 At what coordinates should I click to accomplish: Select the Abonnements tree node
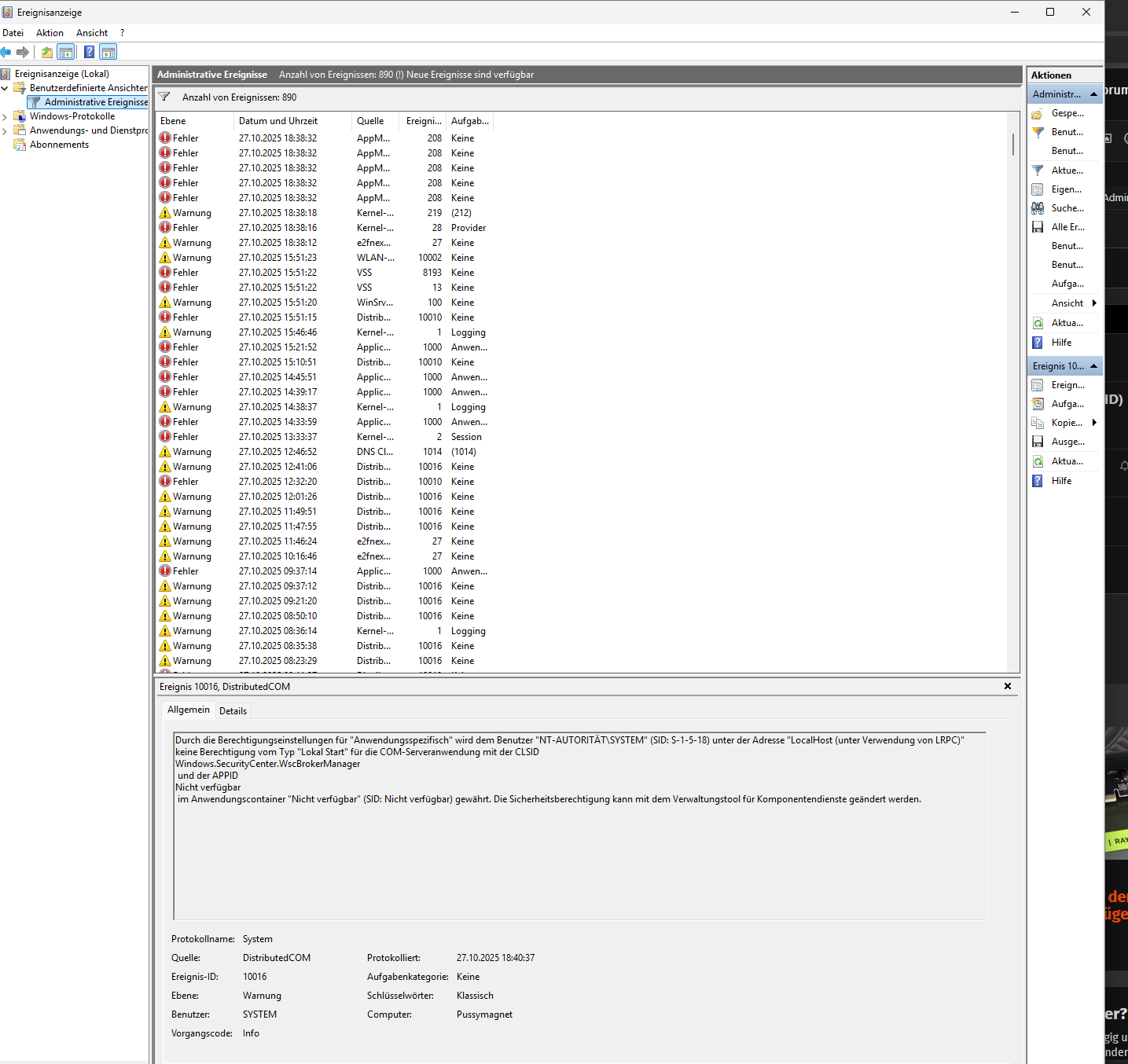[x=59, y=145]
